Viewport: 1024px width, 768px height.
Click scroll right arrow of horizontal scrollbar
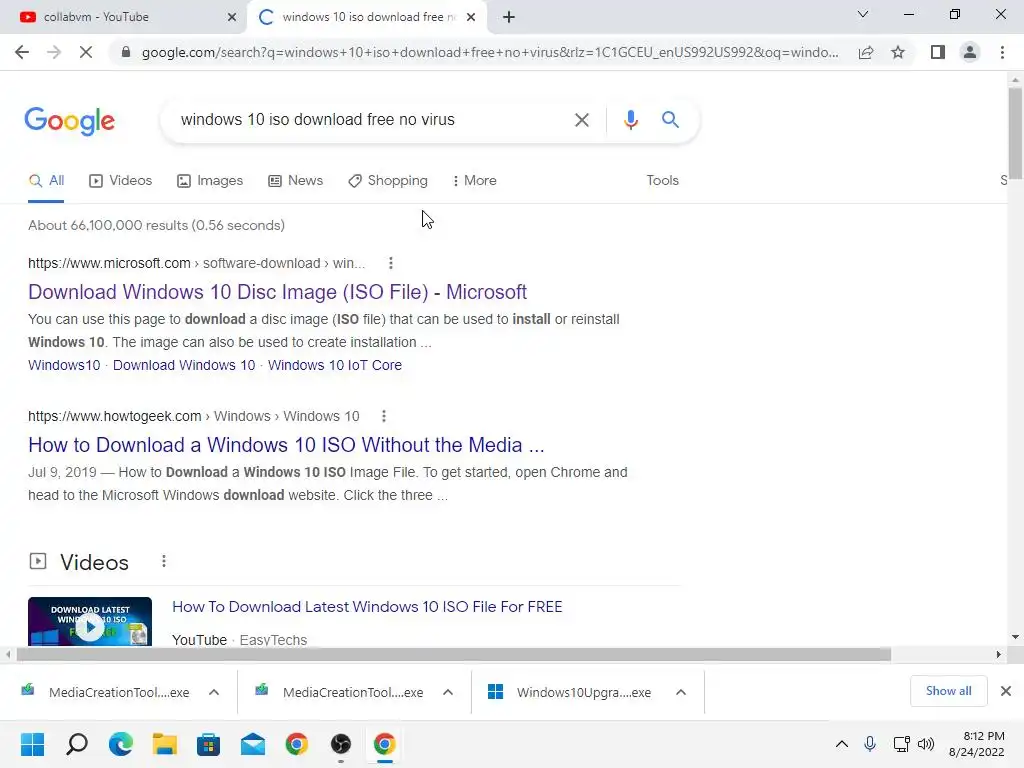point(998,654)
